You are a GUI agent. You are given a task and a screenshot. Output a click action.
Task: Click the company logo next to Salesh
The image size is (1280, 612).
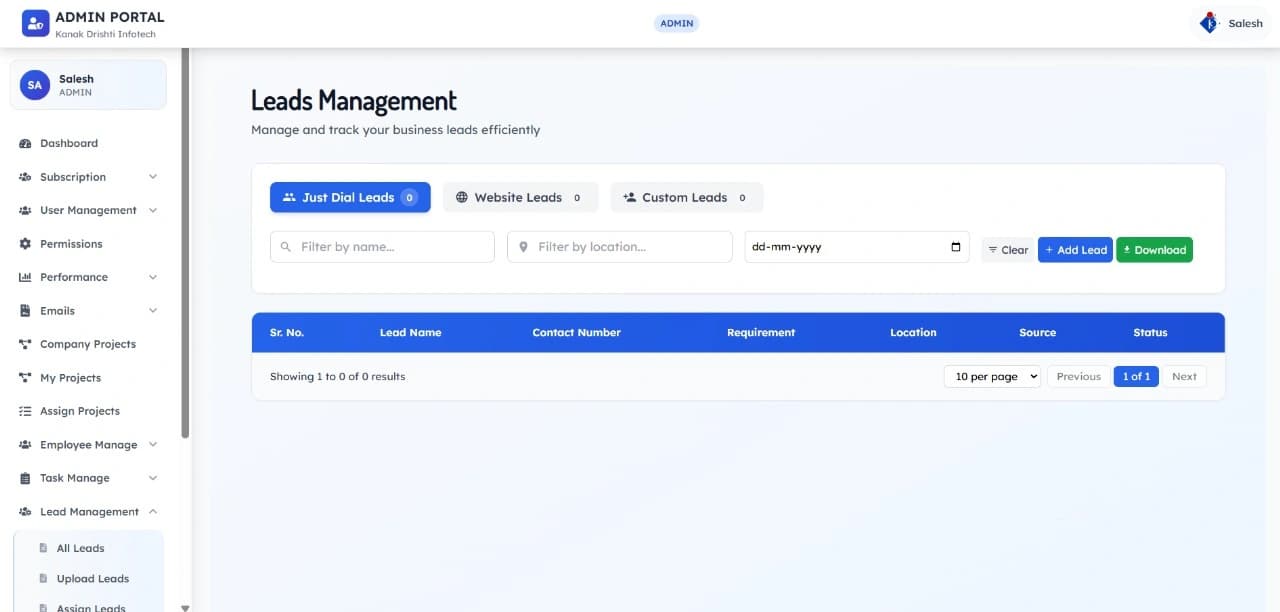pos(1210,23)
